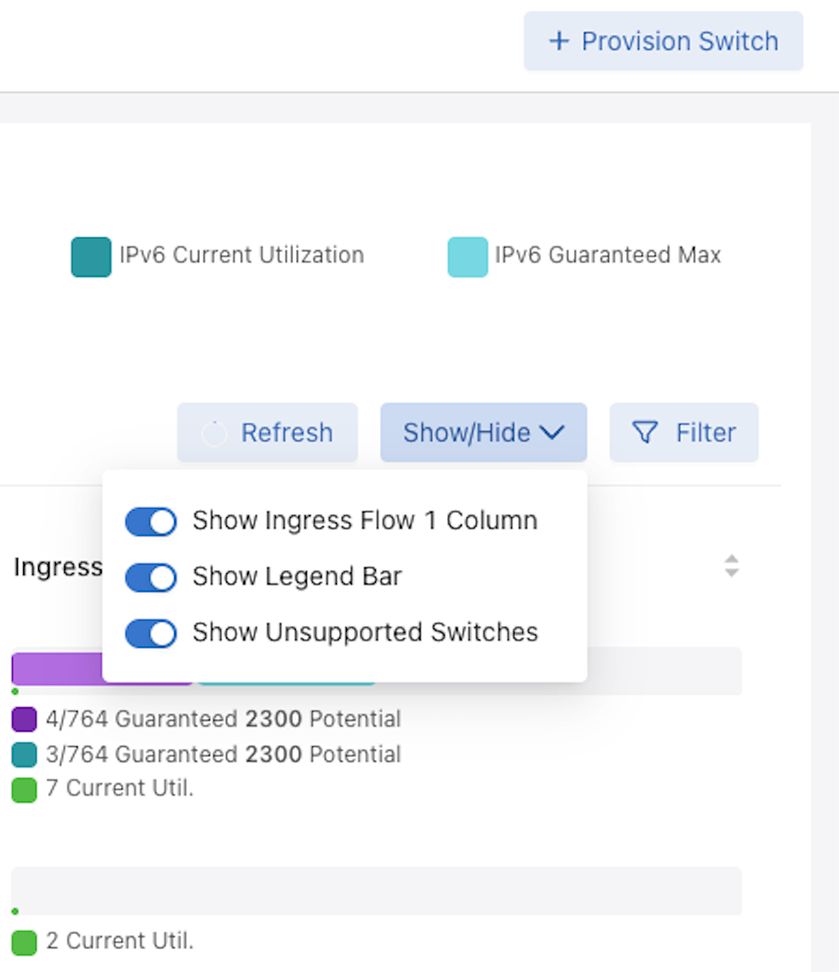Click the plus icon on Provision Switch

point(559,41)
